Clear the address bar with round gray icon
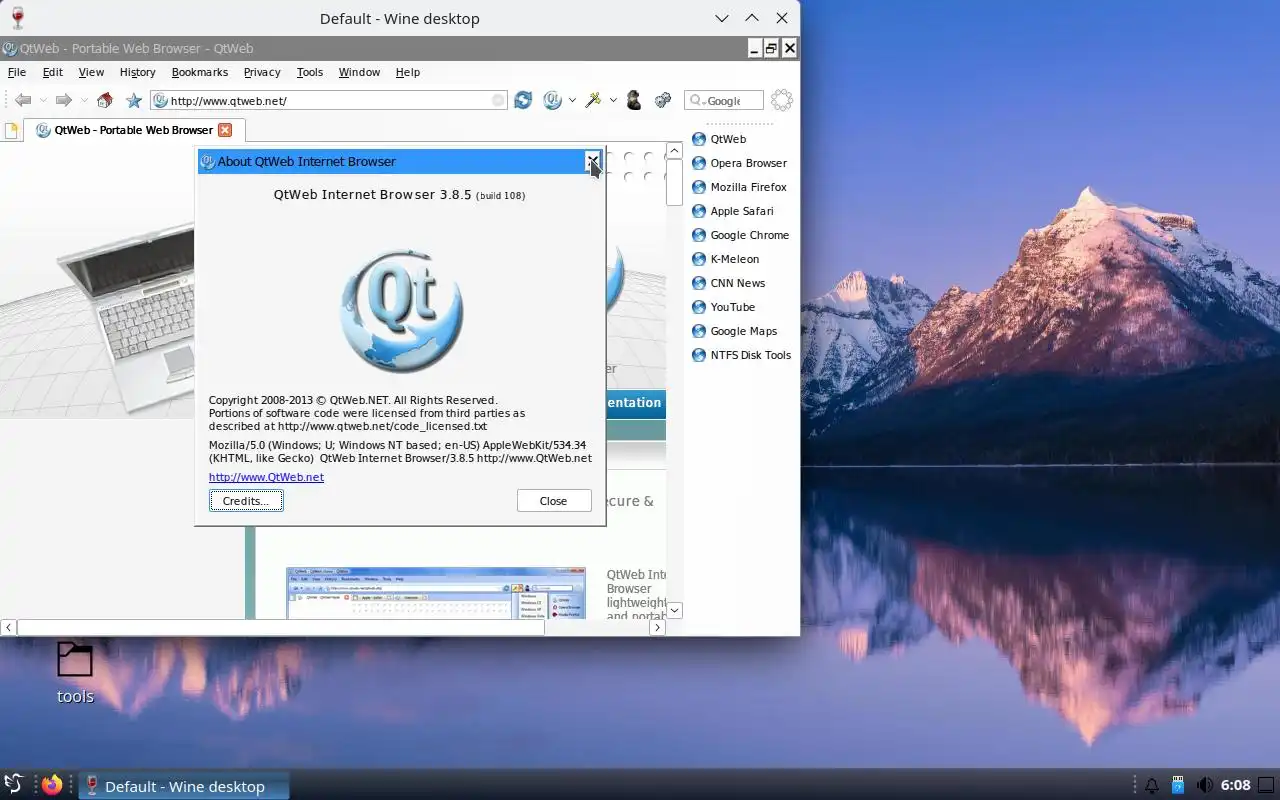1280x800 pixels. pos(498,100)
